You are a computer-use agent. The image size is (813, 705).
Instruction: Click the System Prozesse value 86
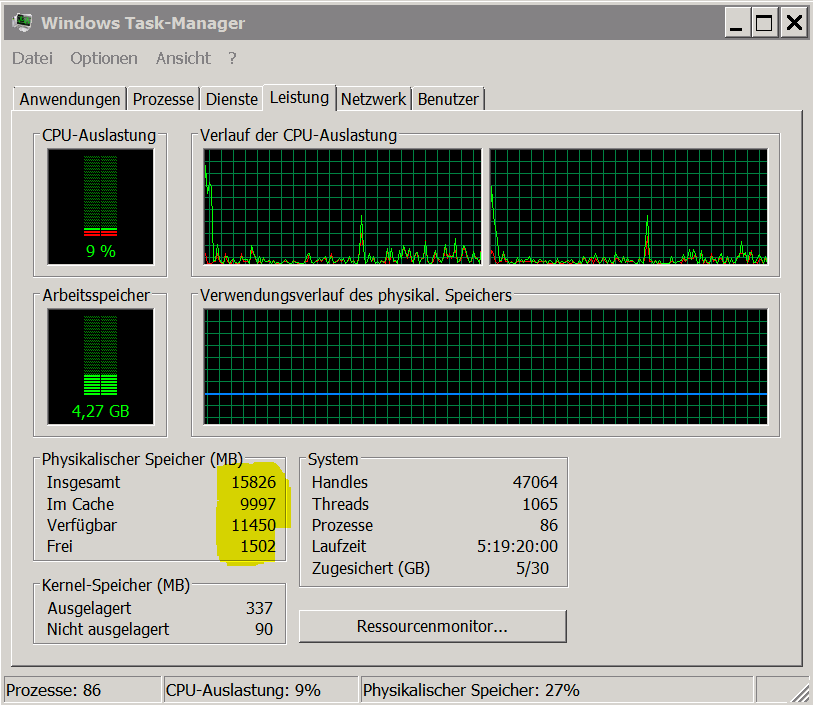click(549, 525)
